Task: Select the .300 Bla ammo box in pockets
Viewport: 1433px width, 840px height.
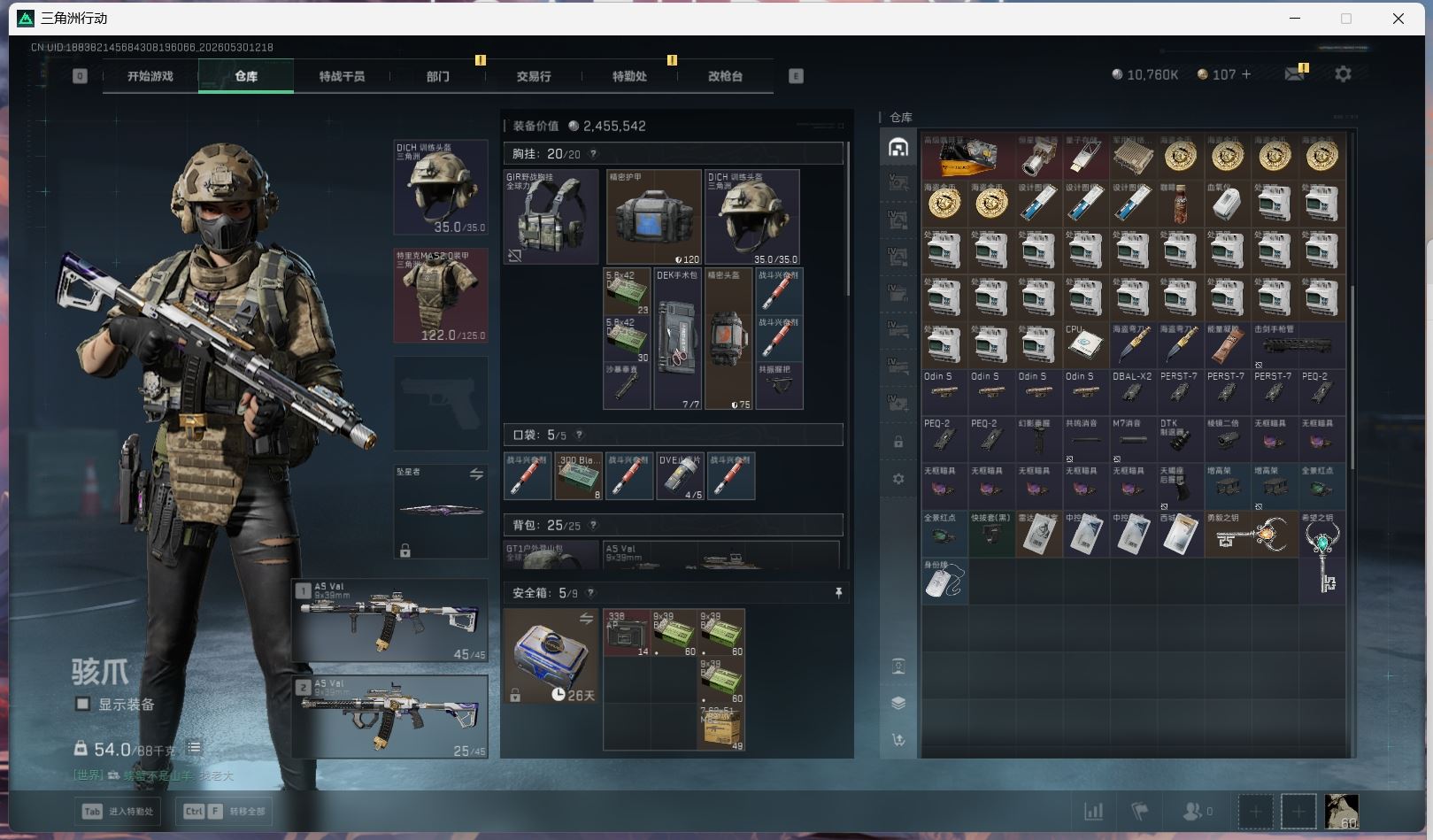Action: pyautogui.click(x=578, y=476)
